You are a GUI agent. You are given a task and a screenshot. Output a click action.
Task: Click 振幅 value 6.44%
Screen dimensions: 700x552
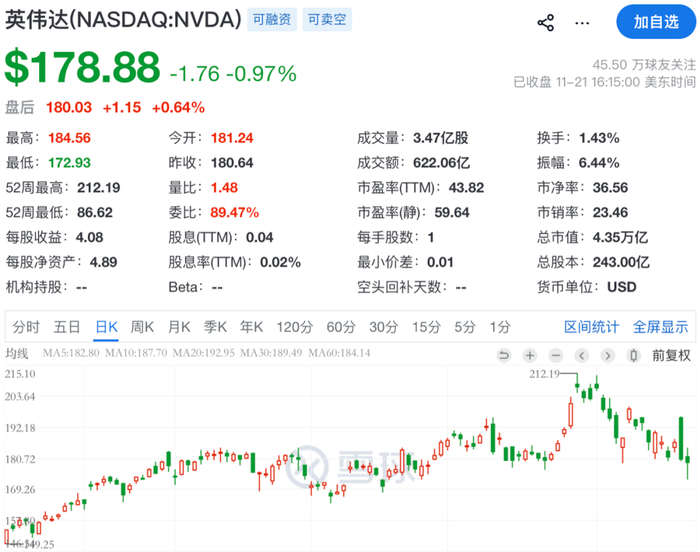pyautogui.click(x=599, y=163)
